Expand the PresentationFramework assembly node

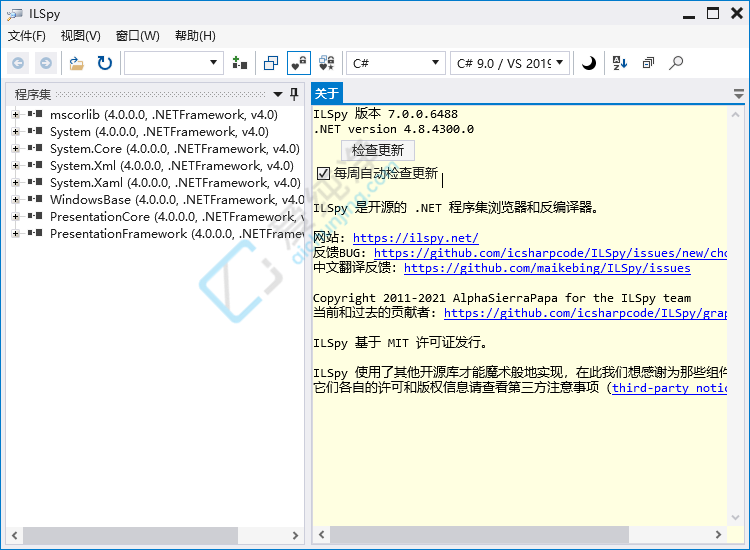(x=16, y=234)
